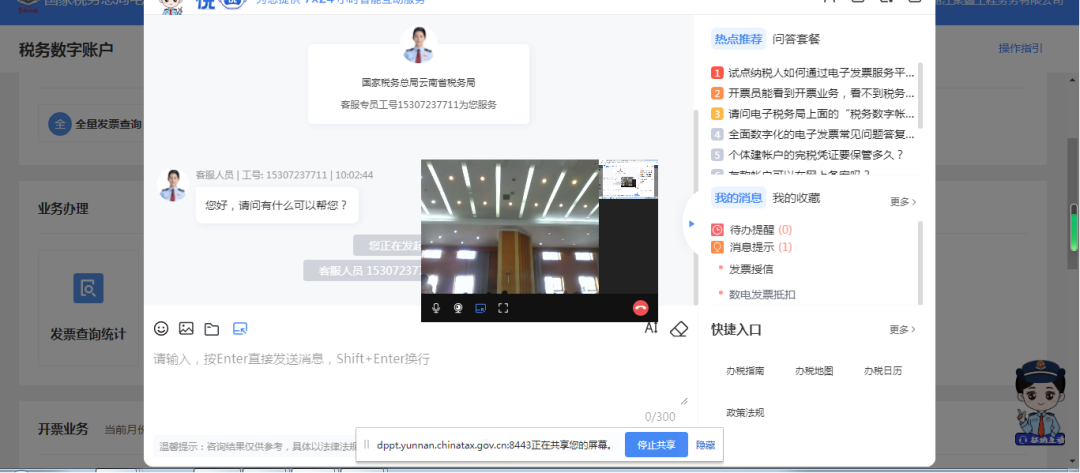Open hot question 4 全面数字化的电子发票
Image resolution: width=1080 pixels, height=473 pixels.
(x=813, y=134)
